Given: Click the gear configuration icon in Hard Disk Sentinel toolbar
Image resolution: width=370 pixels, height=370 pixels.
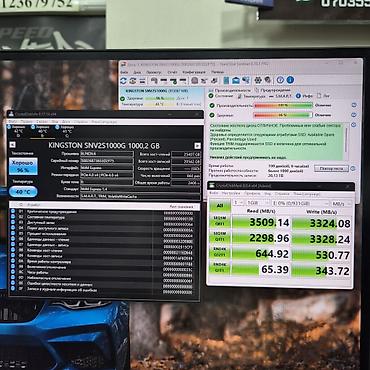Looking at the screenshot, I should (258, 80).
